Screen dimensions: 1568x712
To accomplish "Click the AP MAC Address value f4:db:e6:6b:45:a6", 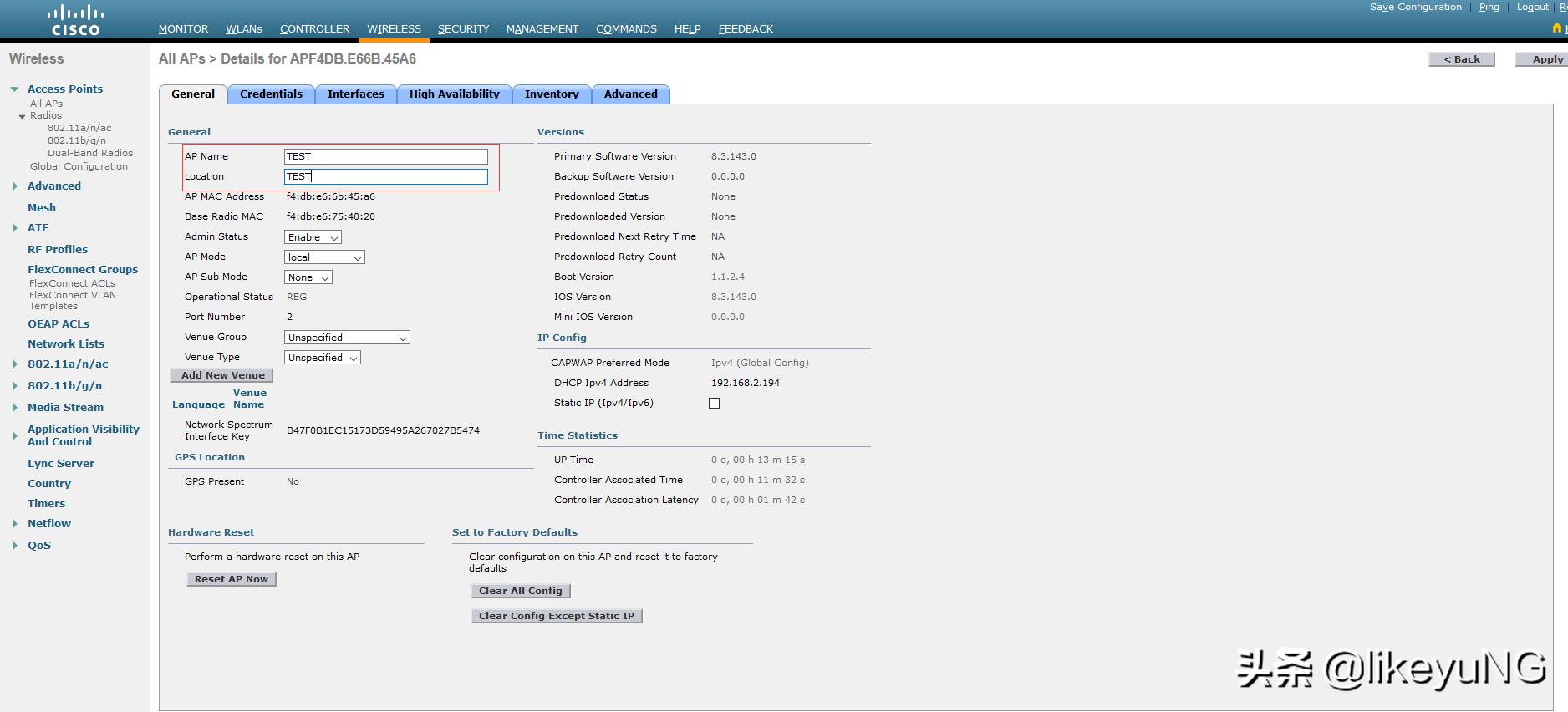I will (331, 196).
